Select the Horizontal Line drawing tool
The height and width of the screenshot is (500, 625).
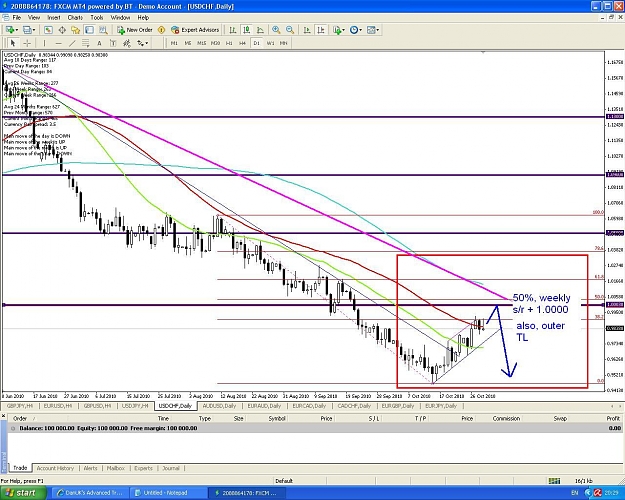click(x=58, y=43)
